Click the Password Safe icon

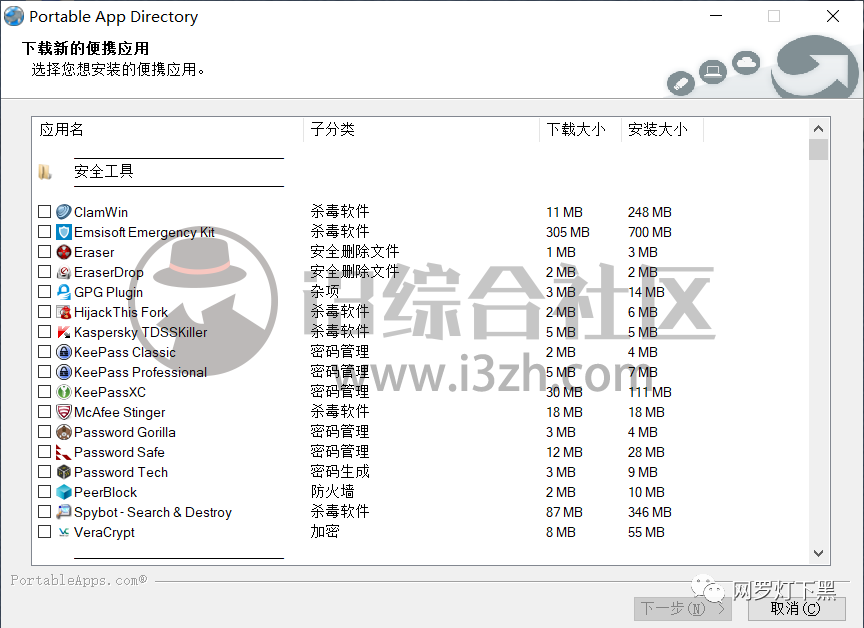(64, 452)
